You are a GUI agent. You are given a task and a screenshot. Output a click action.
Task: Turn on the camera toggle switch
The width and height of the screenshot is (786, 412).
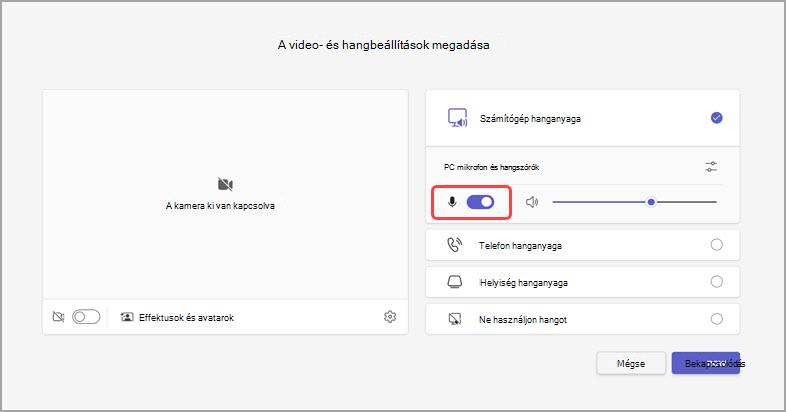click(86, 317)
